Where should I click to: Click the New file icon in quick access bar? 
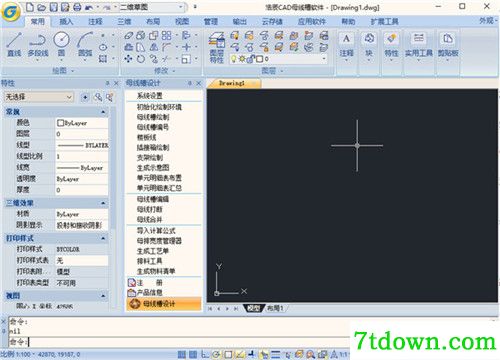tap(30, 7)
